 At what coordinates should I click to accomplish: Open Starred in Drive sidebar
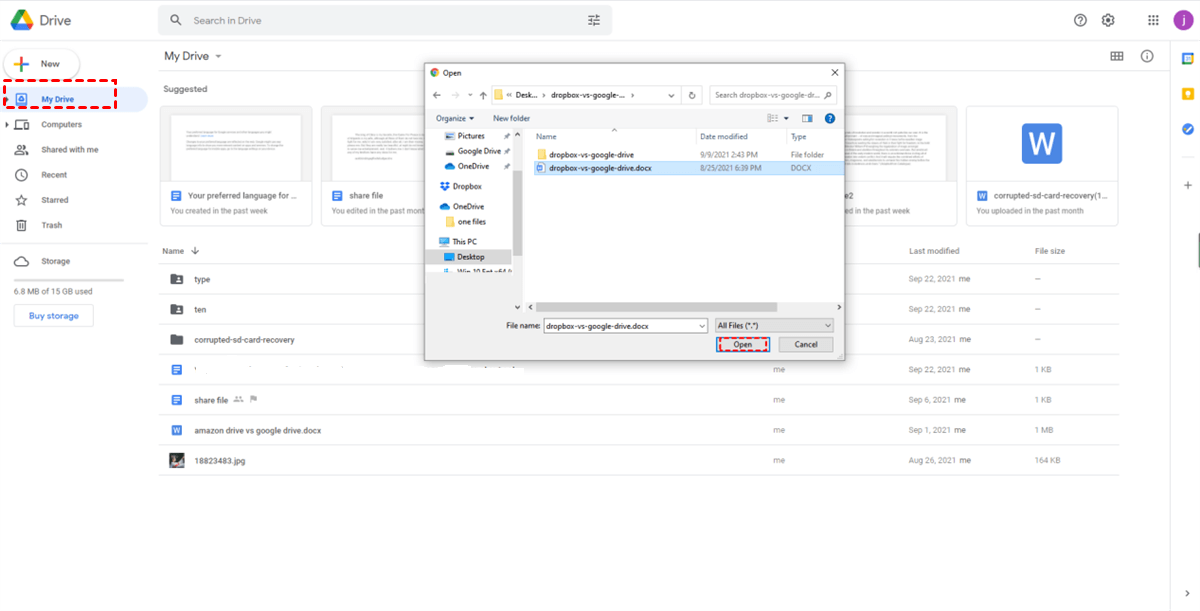(x=55, y=200)
